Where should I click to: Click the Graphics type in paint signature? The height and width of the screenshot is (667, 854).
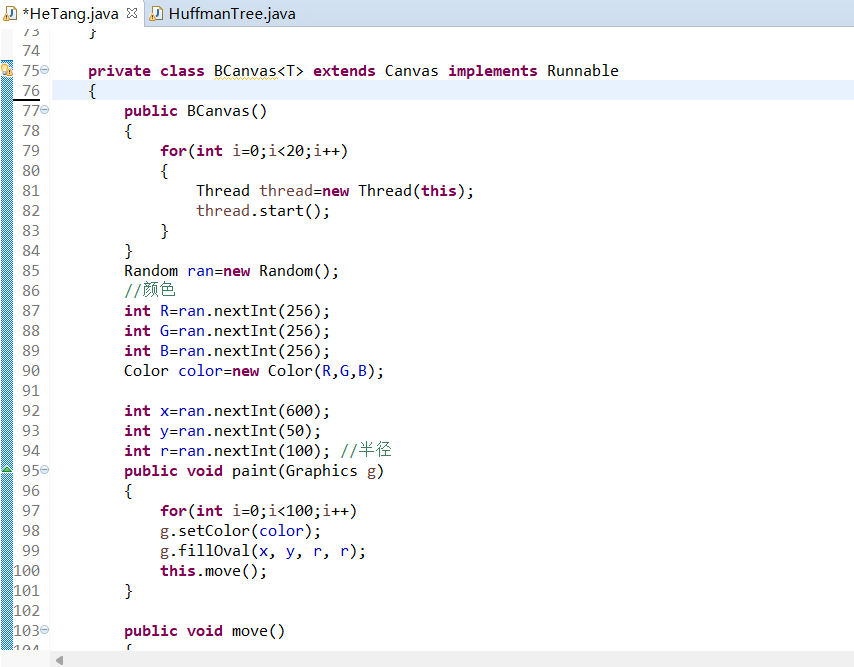point(321,471)
